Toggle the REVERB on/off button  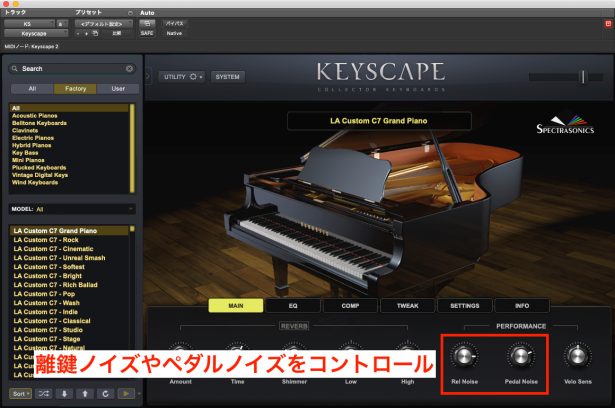click(294, 326)
